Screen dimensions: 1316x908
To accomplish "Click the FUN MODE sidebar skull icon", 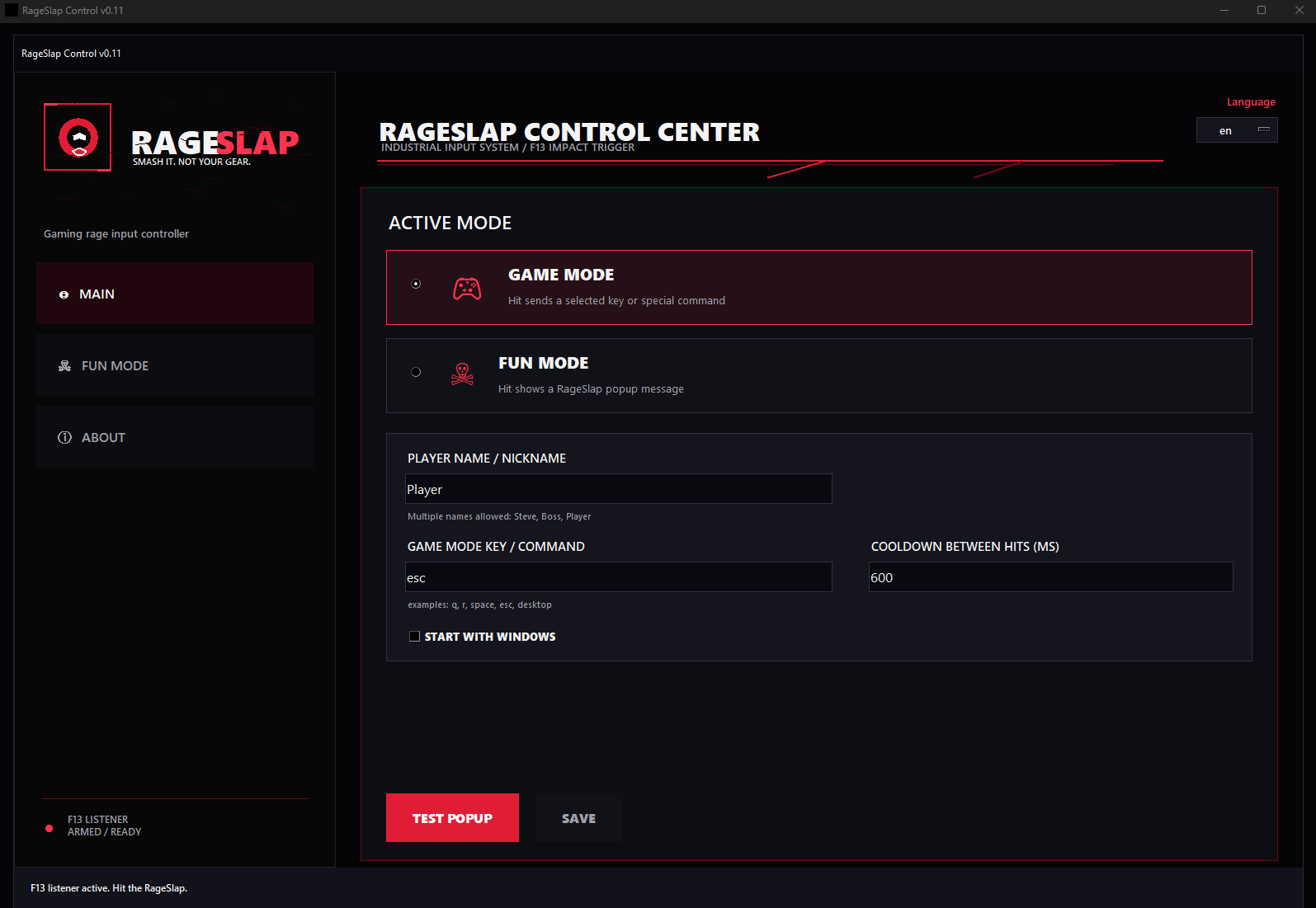I will pos(64,366).
